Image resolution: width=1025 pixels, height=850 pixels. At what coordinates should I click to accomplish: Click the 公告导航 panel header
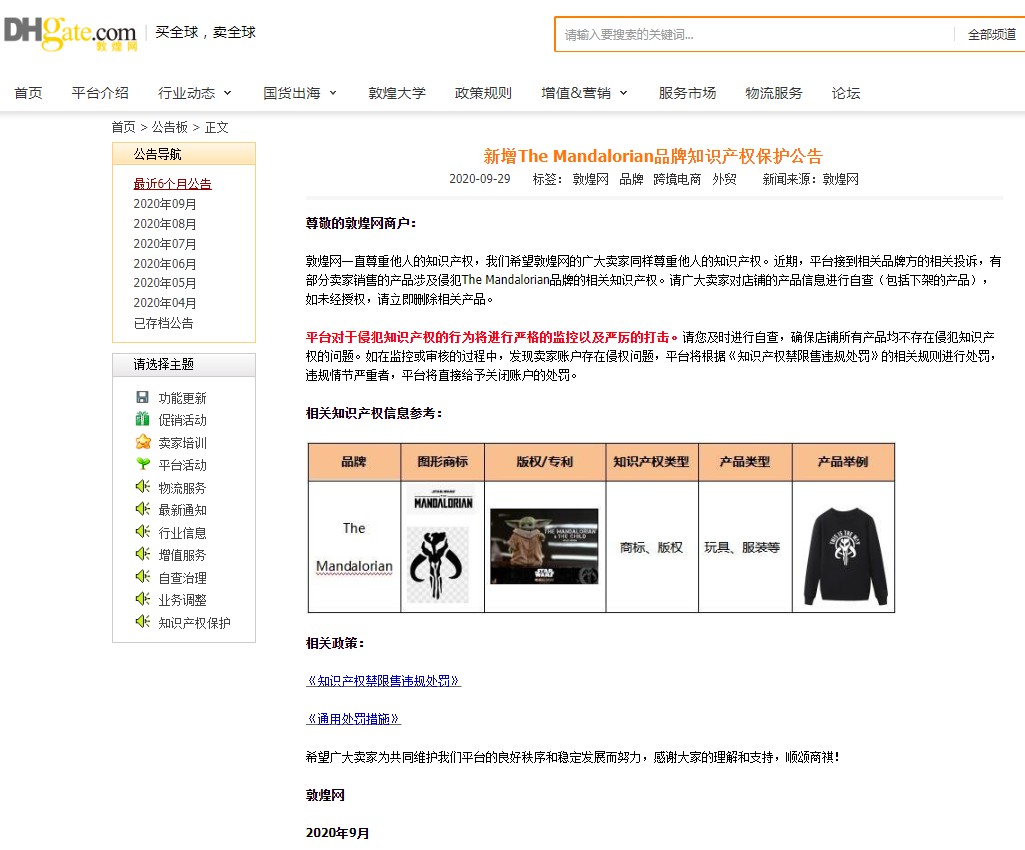tap(184, 154)
